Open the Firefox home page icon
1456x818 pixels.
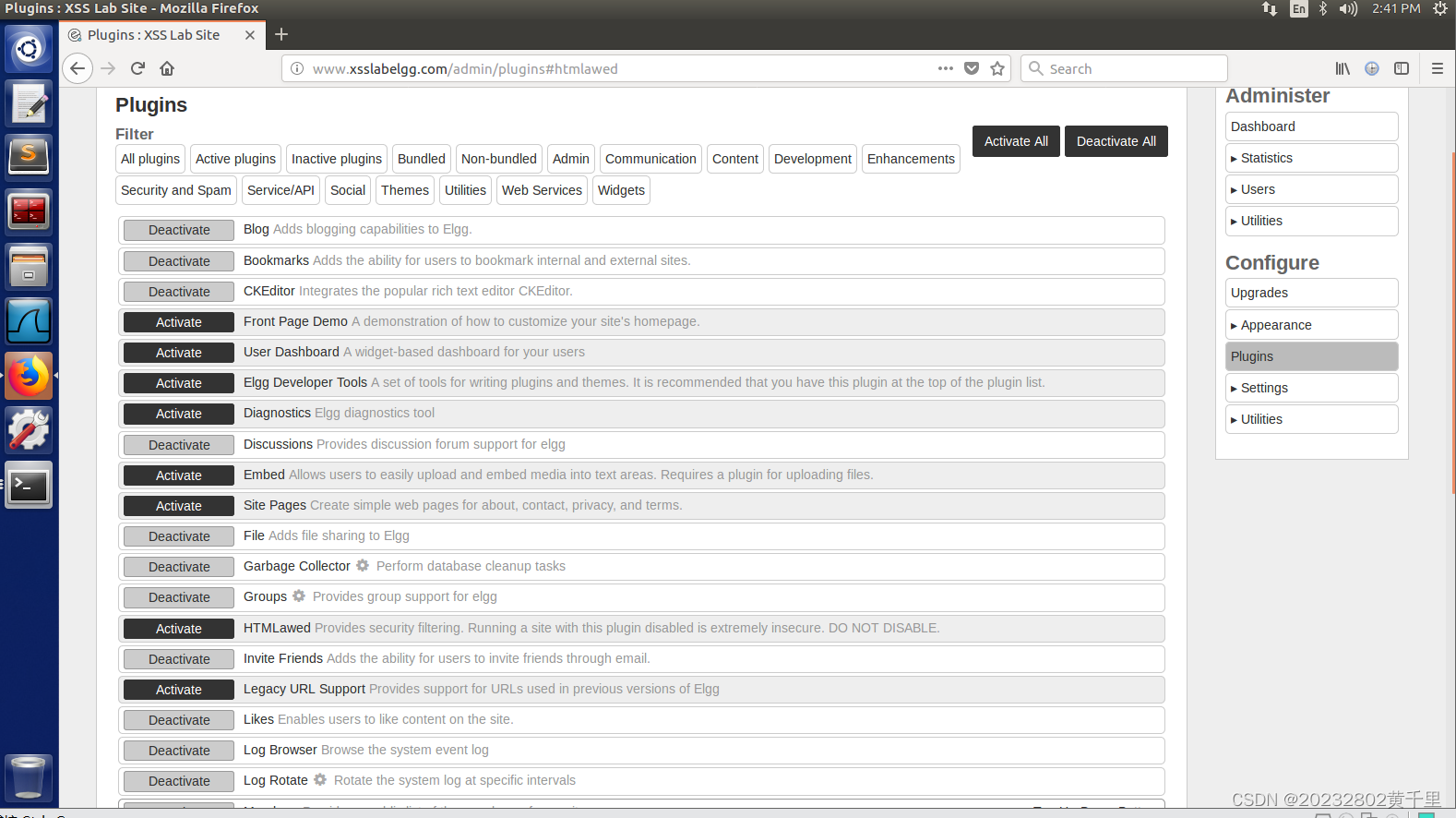tap(167, 68)
